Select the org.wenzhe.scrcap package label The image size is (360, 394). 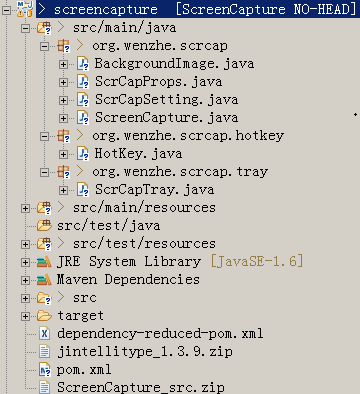pyautogui.click(x=160, y=46)
